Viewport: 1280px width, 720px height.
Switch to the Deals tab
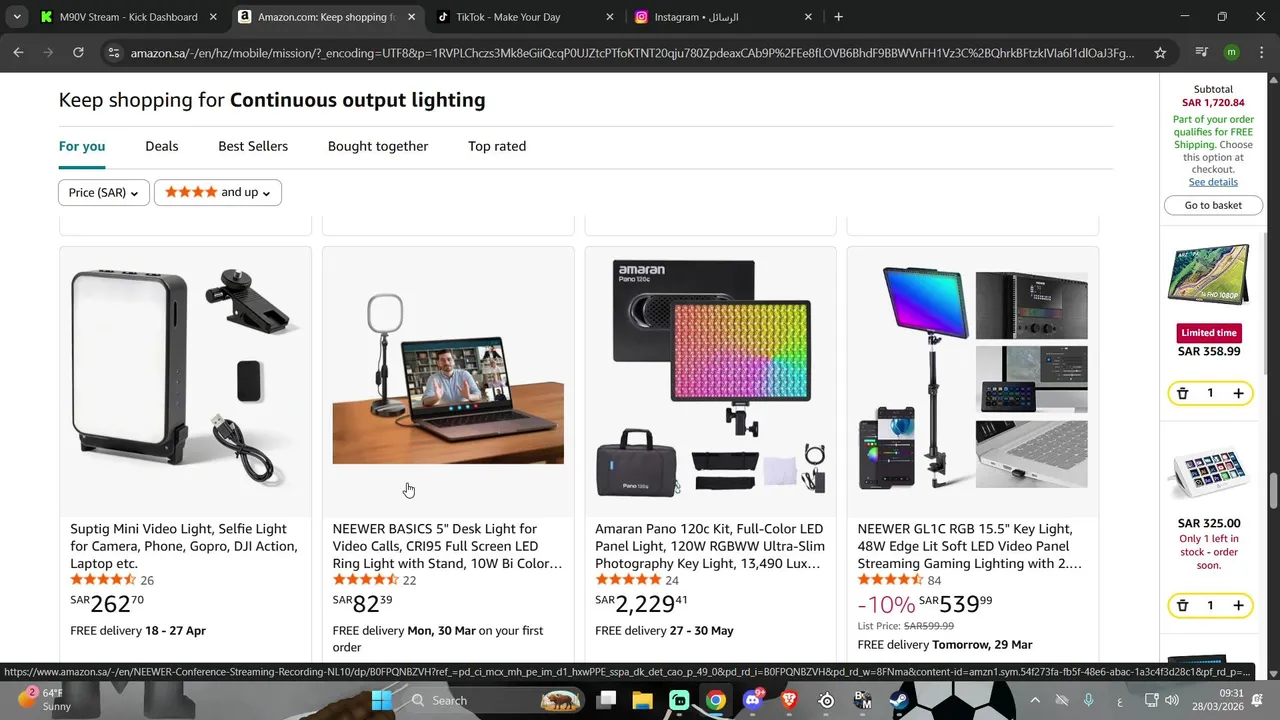click(161, 146)
